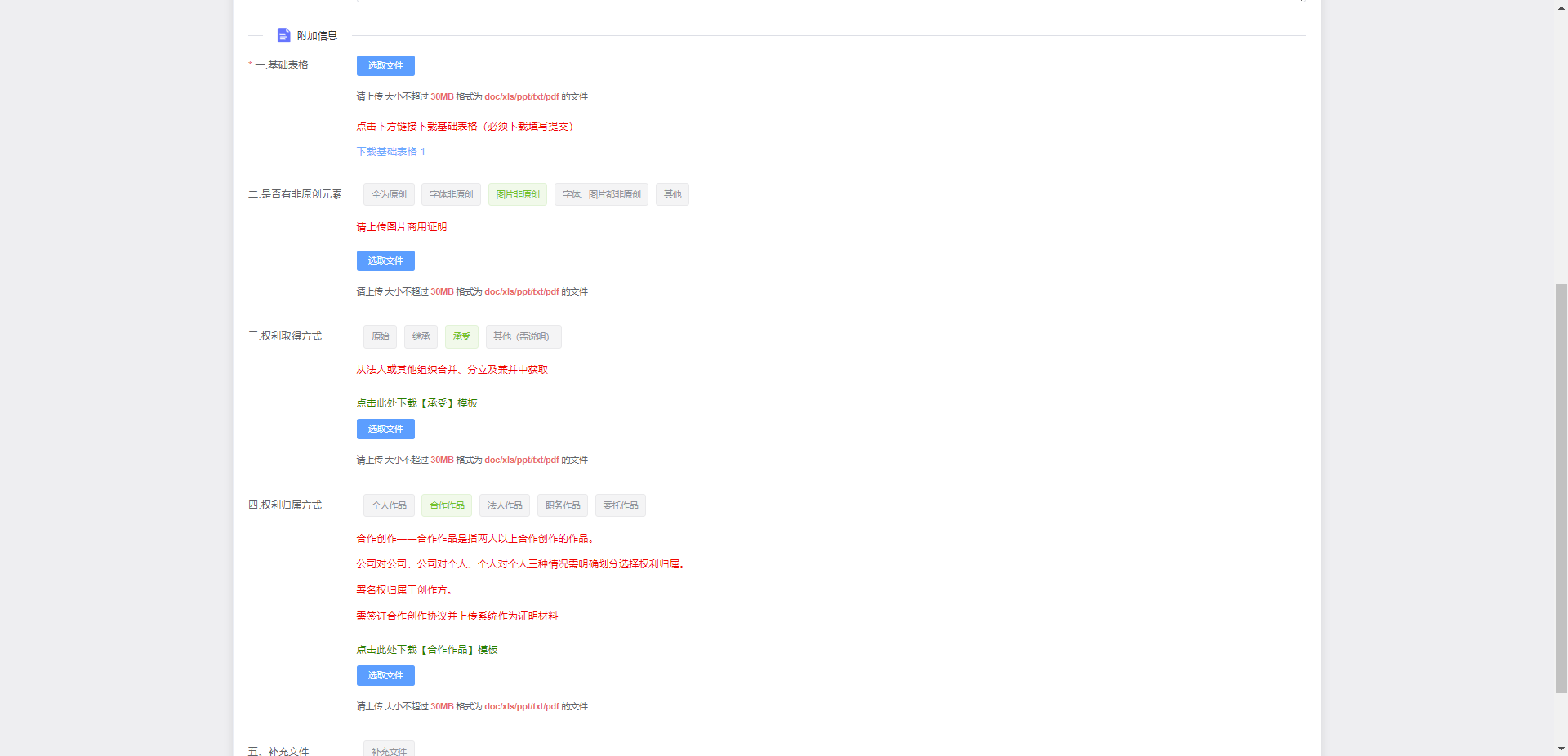Click the 附加信息 document icon
1568x756 pixels.
[x=283, y=35]
